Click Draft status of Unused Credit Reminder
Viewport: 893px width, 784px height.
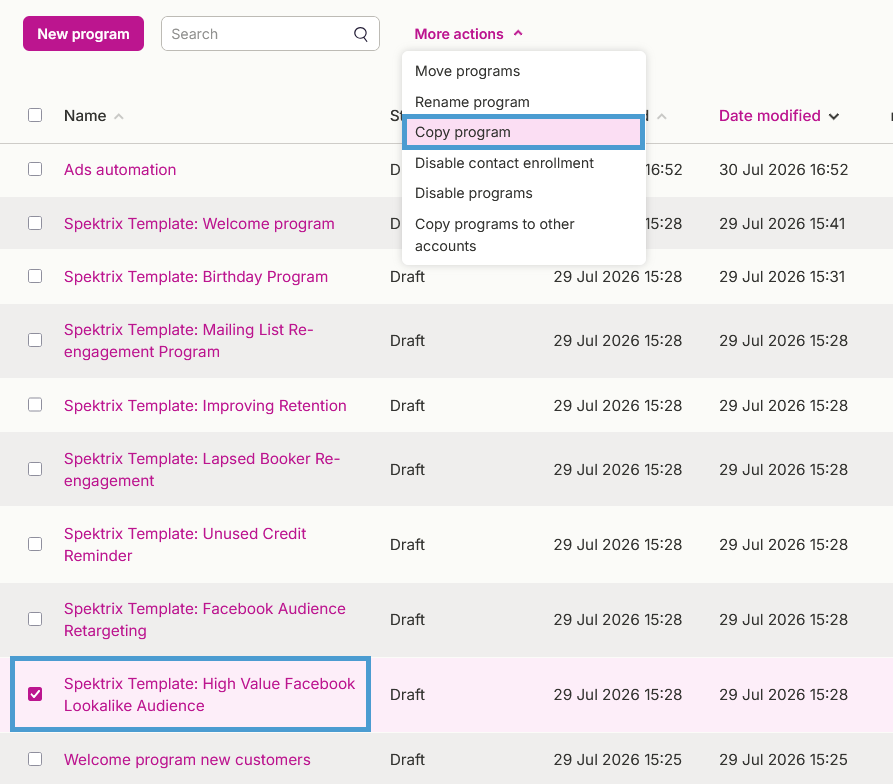click(x=407, y=544)
